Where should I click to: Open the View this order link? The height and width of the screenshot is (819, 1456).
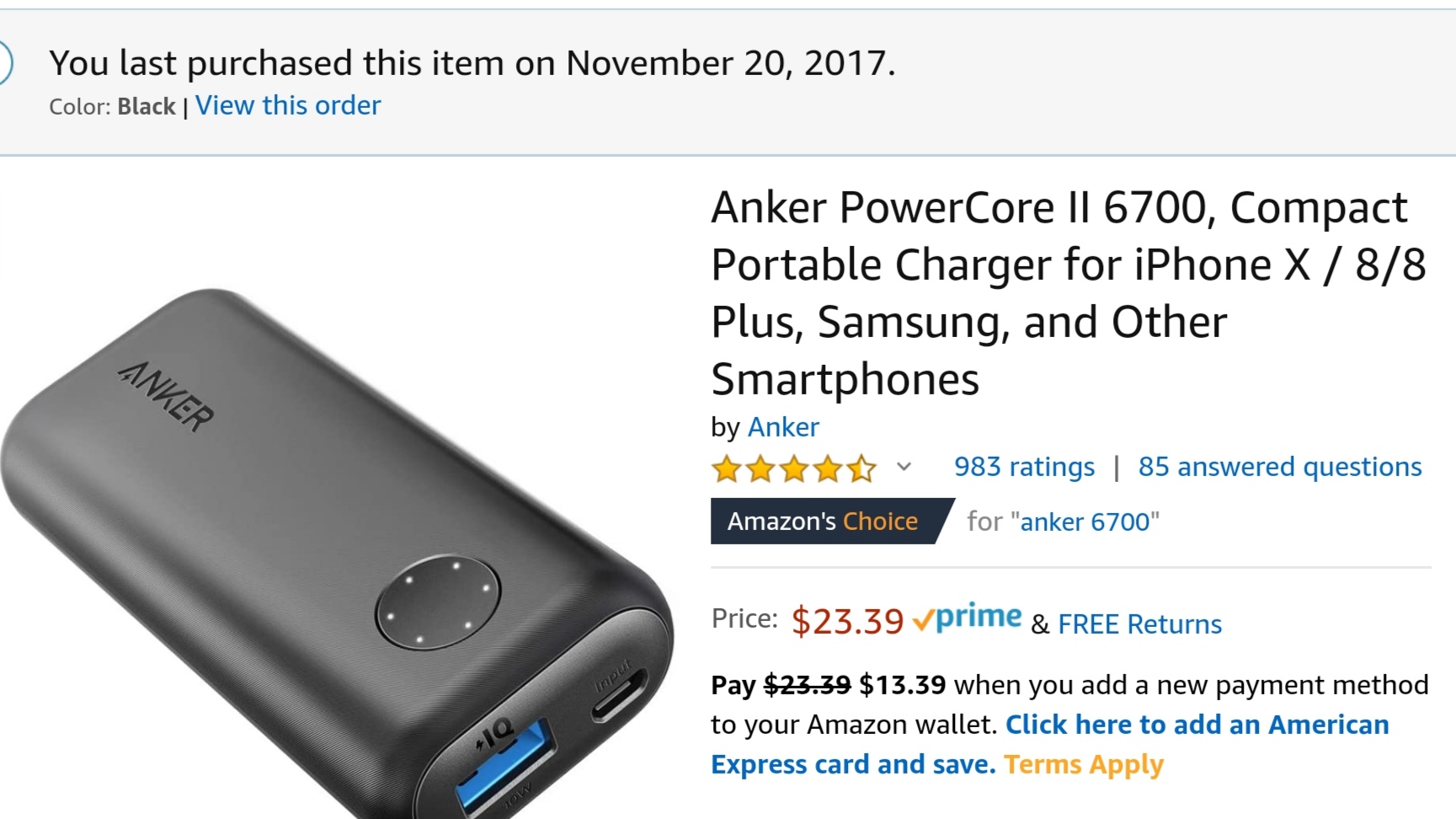(288, 105)
